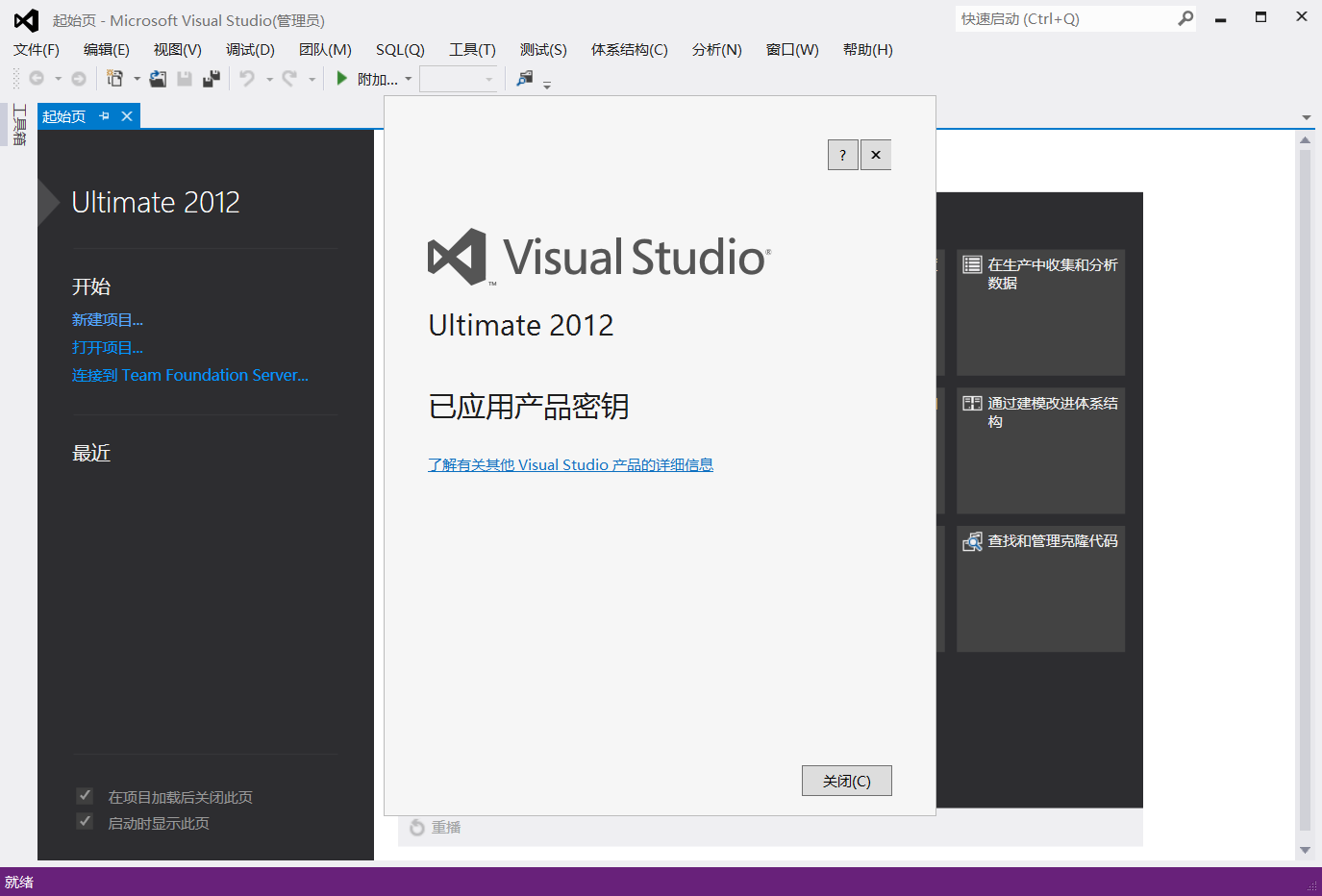
Task: Click the 查找和管理克隆代码 tile icon
Action: (973, 541)
